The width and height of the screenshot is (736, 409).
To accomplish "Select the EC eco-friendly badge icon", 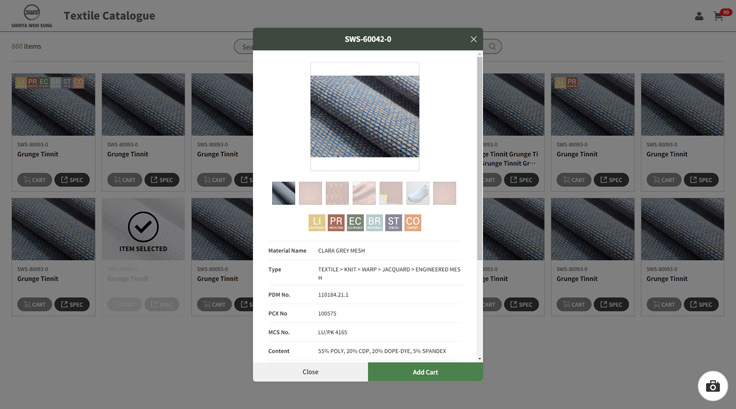I will click(x=355, y=222).
